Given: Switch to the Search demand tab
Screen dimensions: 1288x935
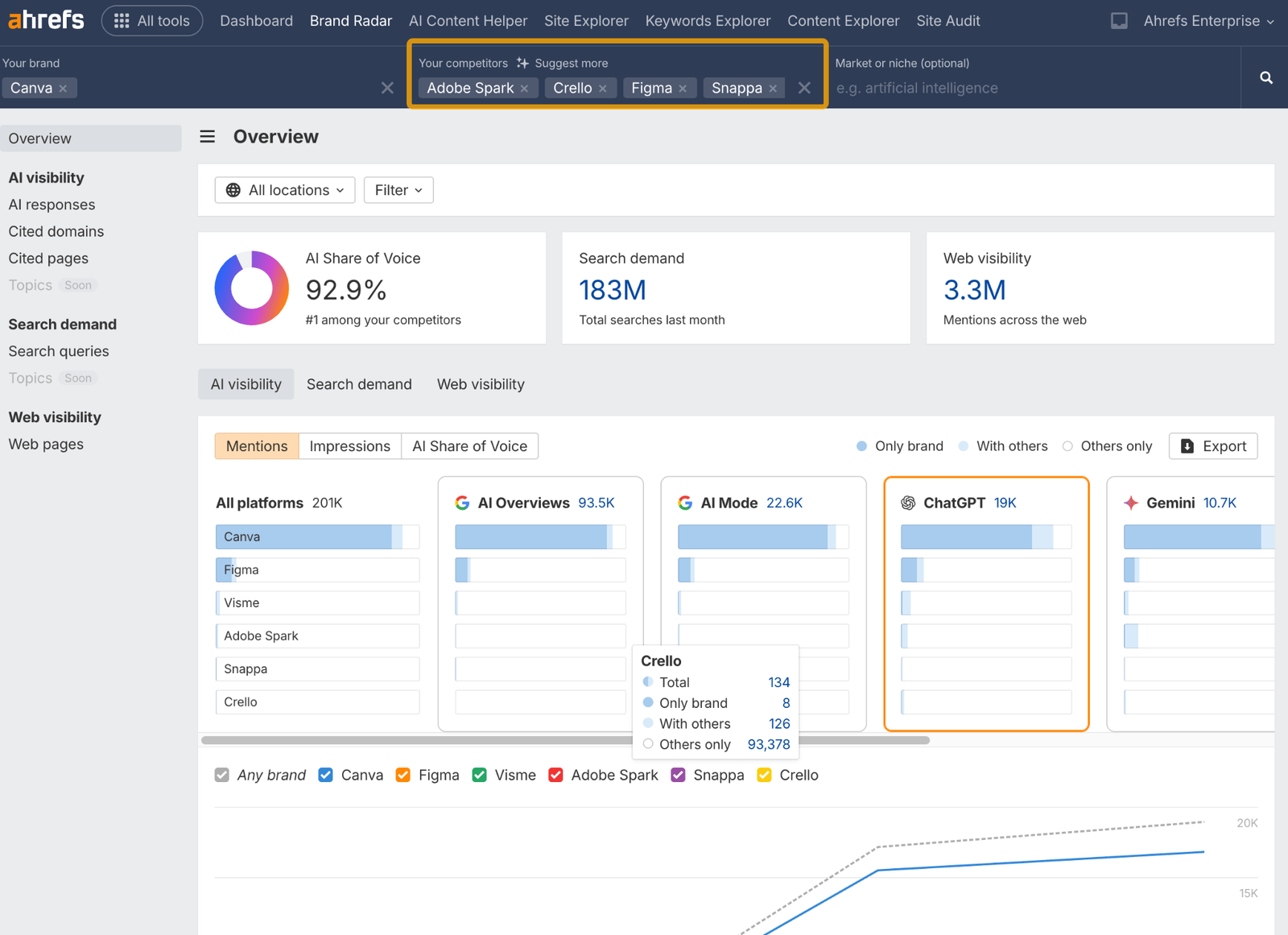Looking at the screenshot, I should pyautogui.click(x=359, y=384).
